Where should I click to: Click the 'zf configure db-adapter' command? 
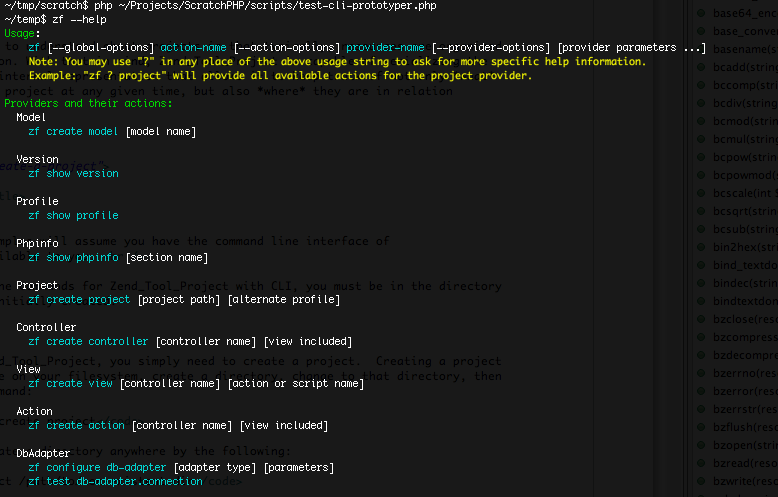tap(98, 467)
